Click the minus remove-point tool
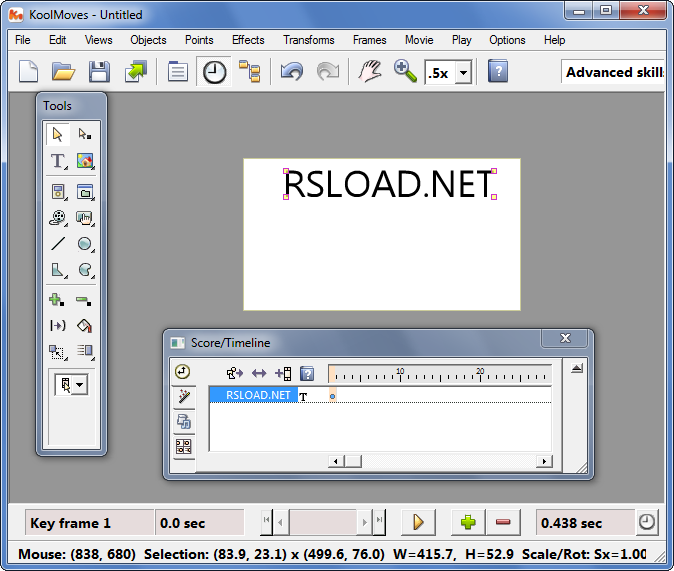 [x=83, y=300]
